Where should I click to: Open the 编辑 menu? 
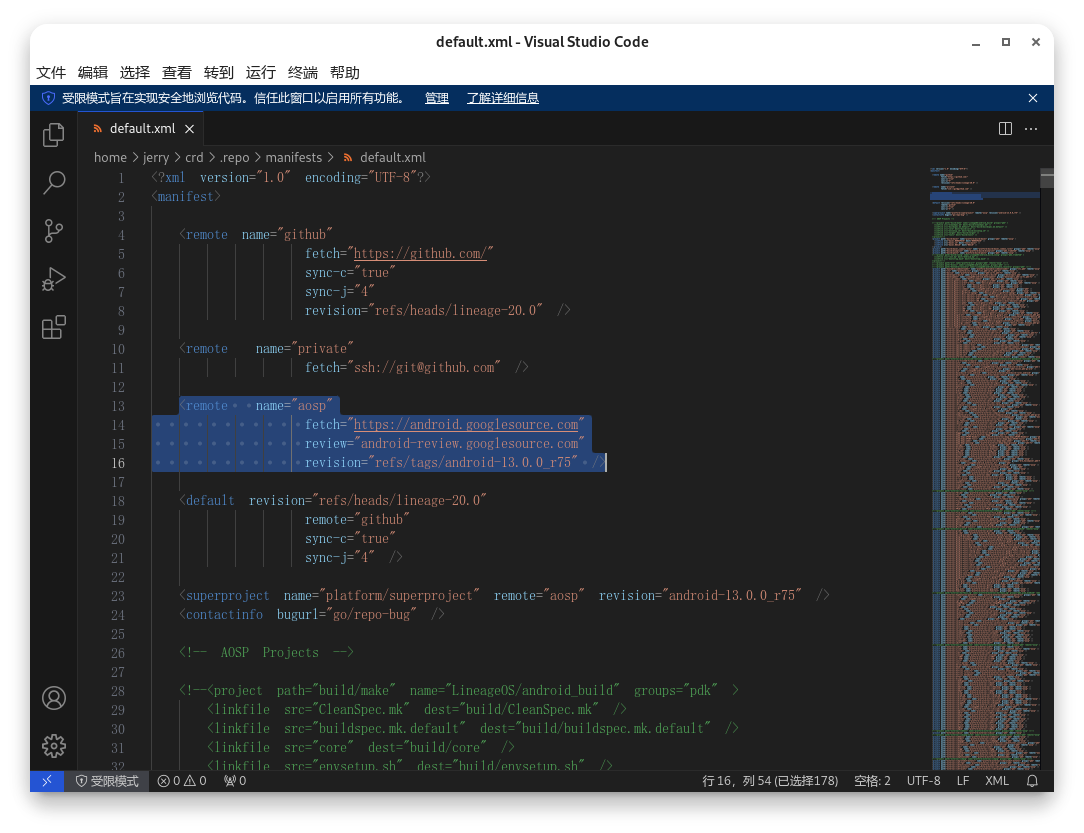pyautogui.click(x=93, y=73)
